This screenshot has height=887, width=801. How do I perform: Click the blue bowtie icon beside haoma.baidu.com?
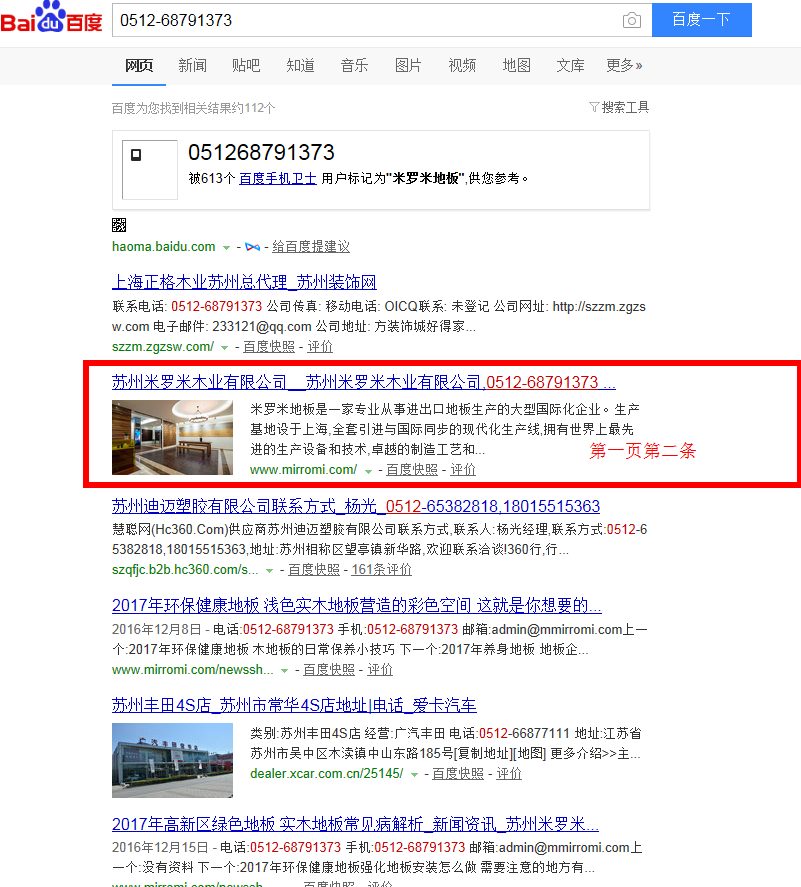coord(253,246)
